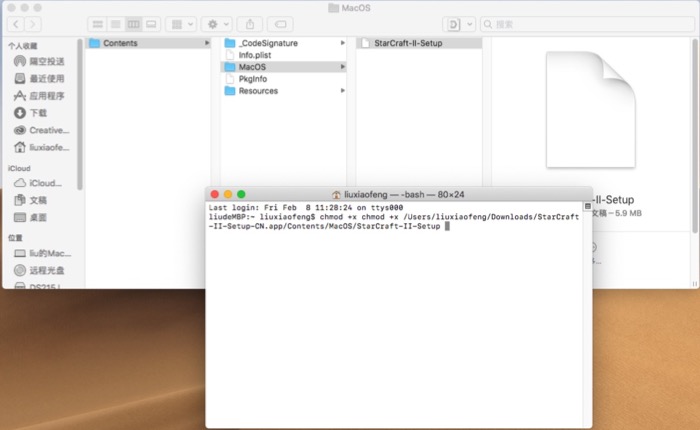Click the Share button in the Finder toolbar
Viewport: 700px width, 430px height.
coord(250,24)
